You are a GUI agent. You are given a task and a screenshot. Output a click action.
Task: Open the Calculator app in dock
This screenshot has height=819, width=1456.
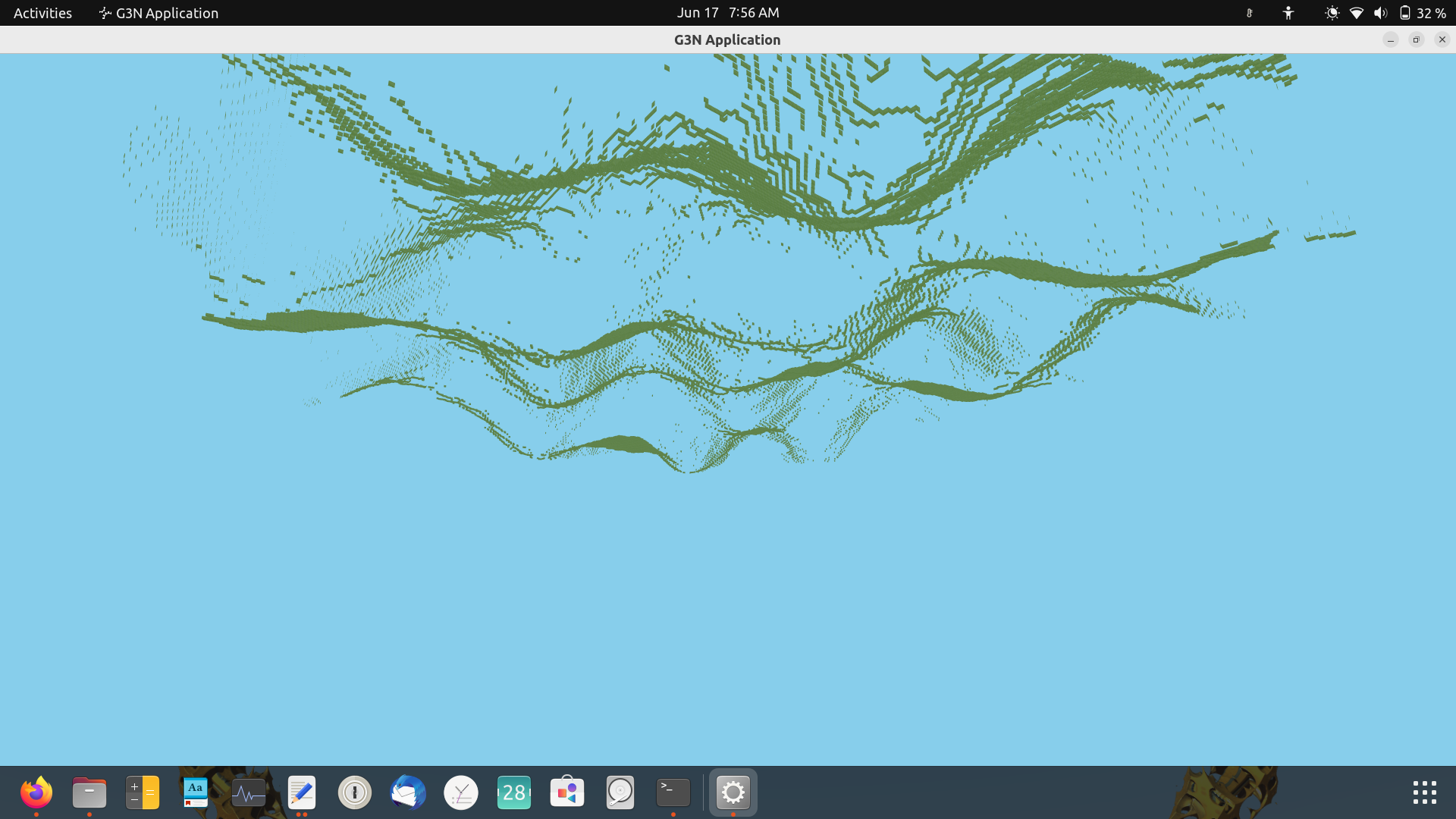143,792
